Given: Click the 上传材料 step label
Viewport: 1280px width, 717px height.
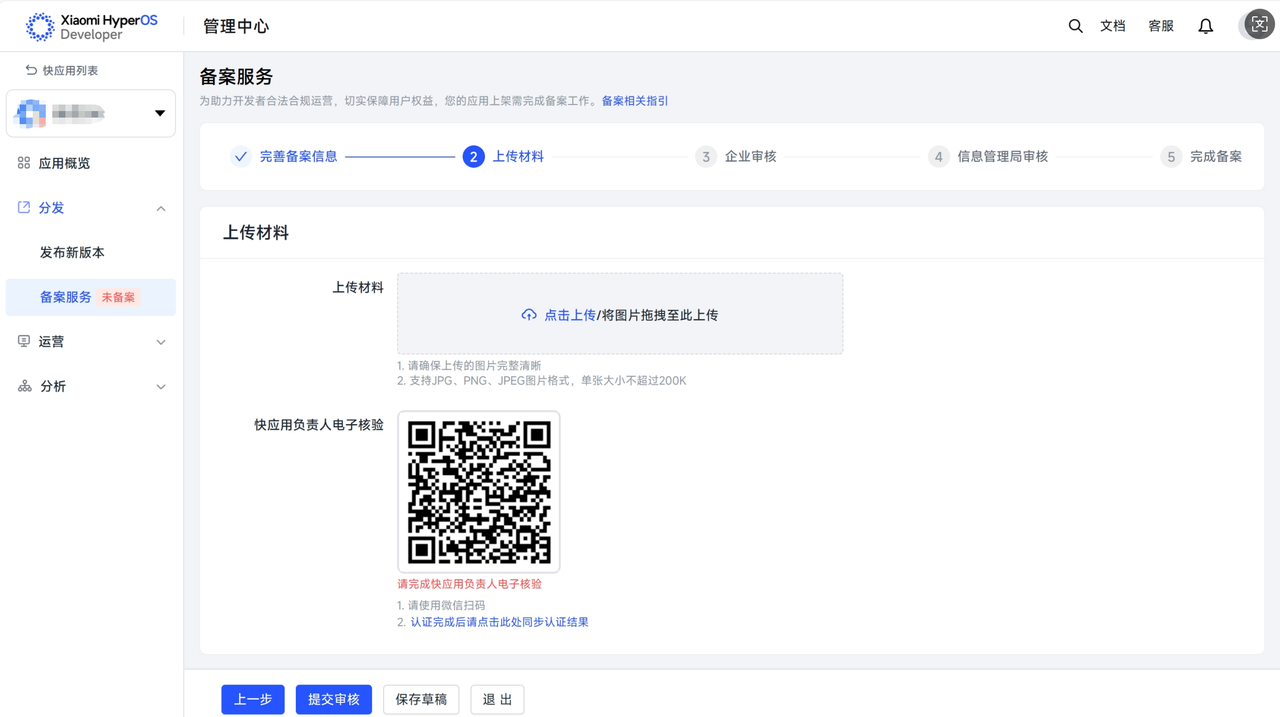Looking at the screenshot, I should pos(518,157).
